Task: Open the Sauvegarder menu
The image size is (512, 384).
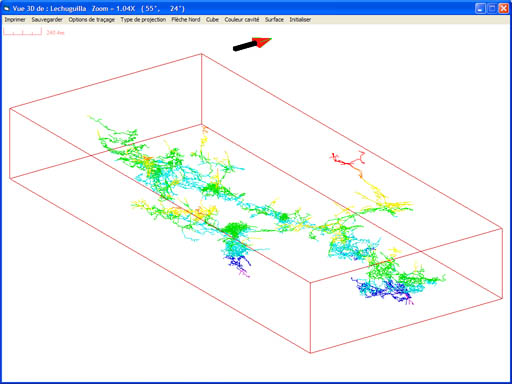Action: [x=47, y=20]
